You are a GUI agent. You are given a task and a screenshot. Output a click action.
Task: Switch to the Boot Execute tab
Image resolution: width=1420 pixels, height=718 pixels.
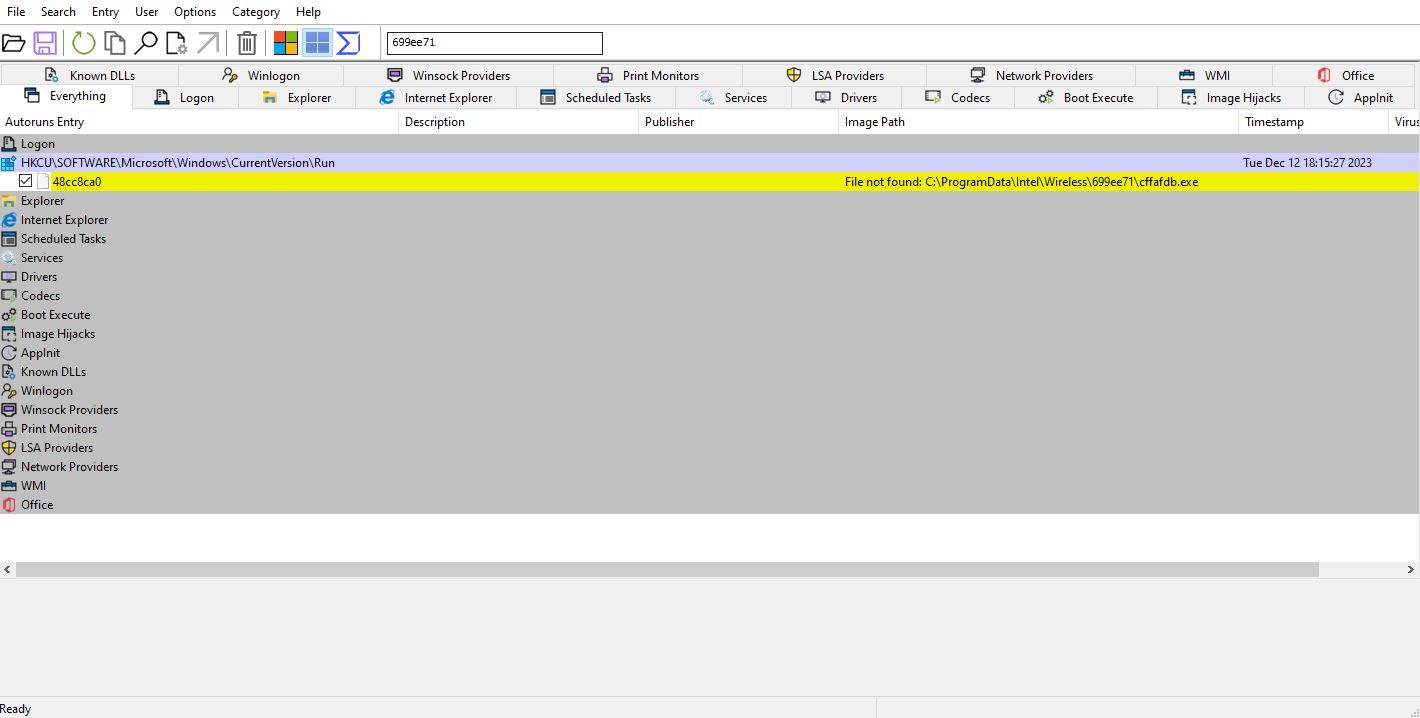click(x=1086, y=97)
